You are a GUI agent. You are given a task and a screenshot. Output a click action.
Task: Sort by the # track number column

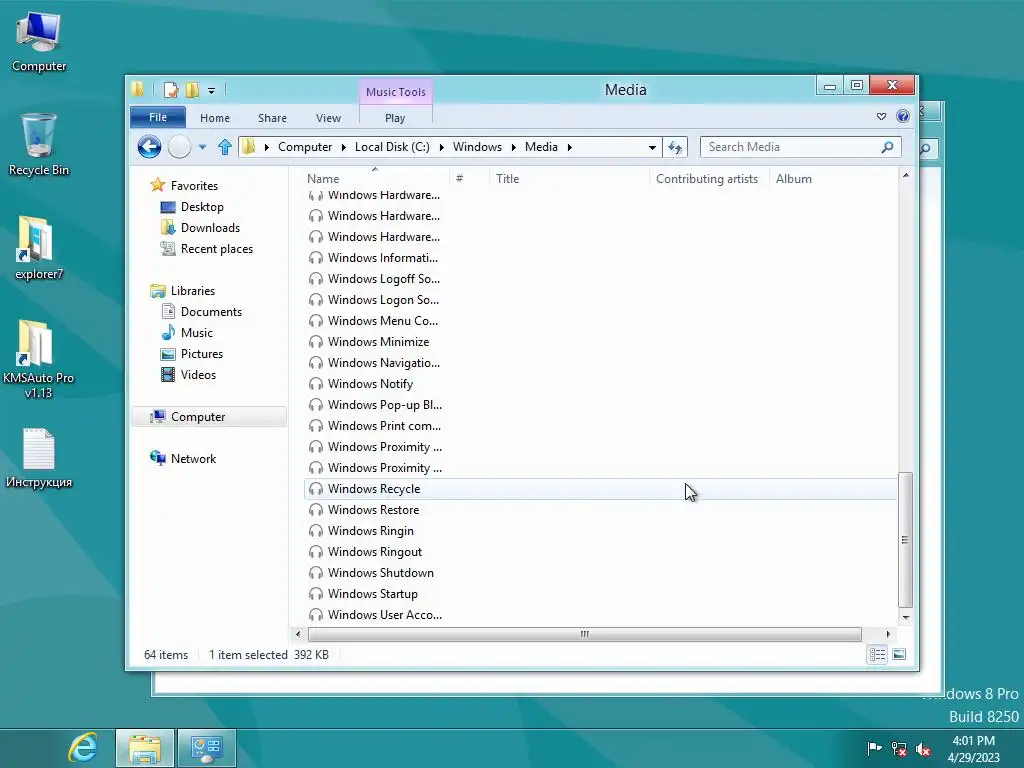click(x=469, y=178)
